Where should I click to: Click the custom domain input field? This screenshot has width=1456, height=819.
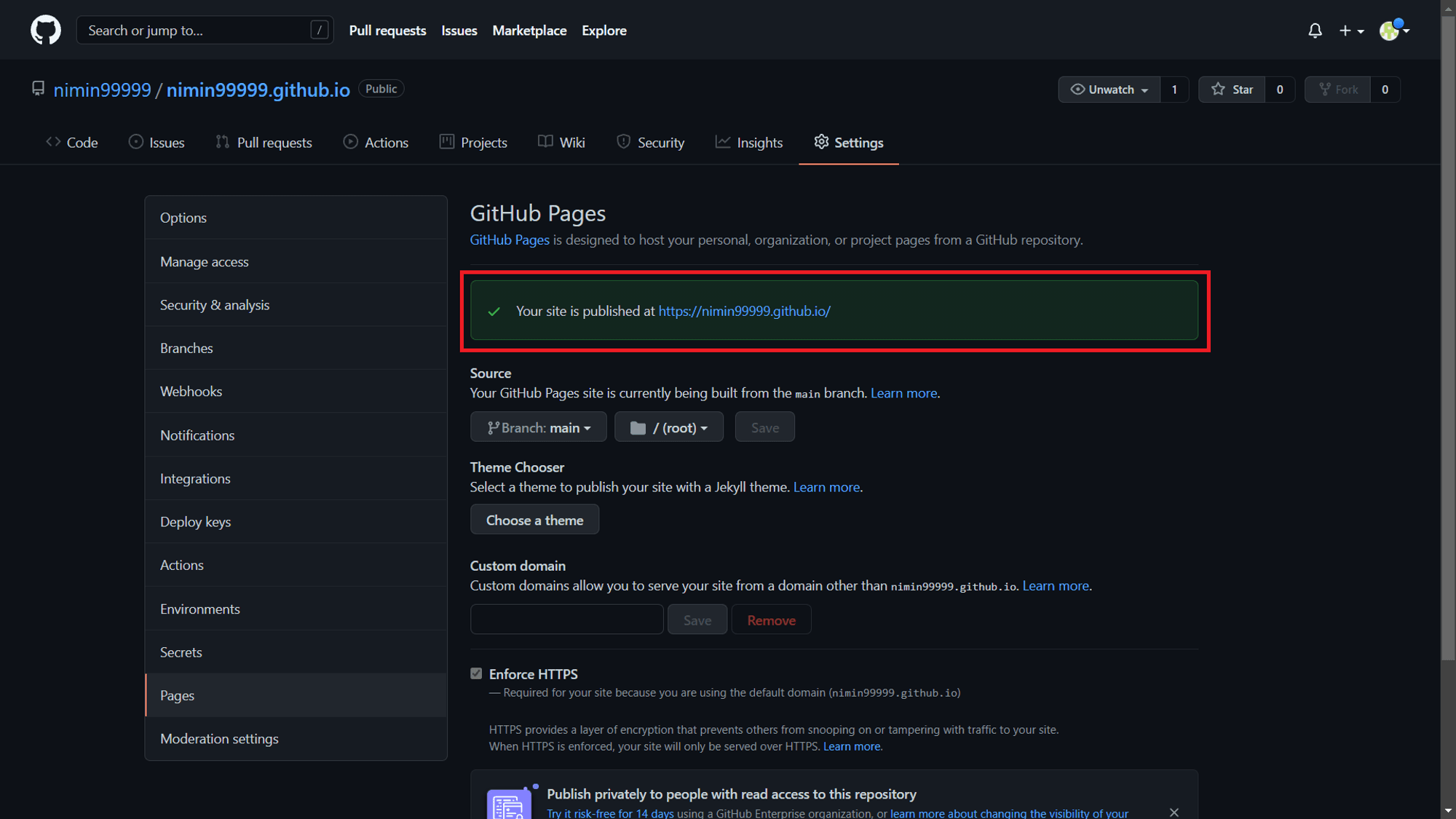point(566,620)
